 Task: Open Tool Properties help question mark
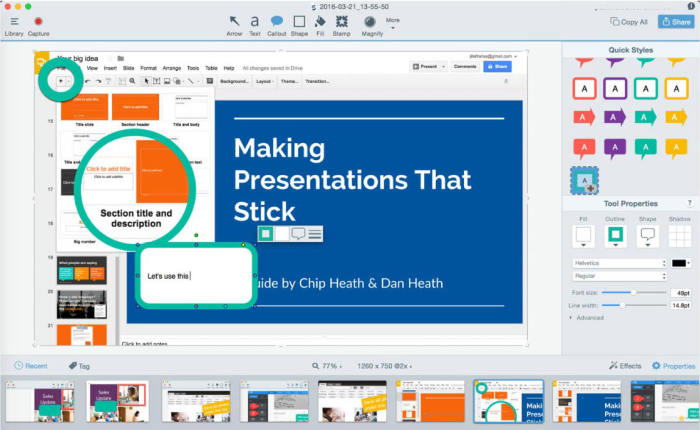(689, 203)
